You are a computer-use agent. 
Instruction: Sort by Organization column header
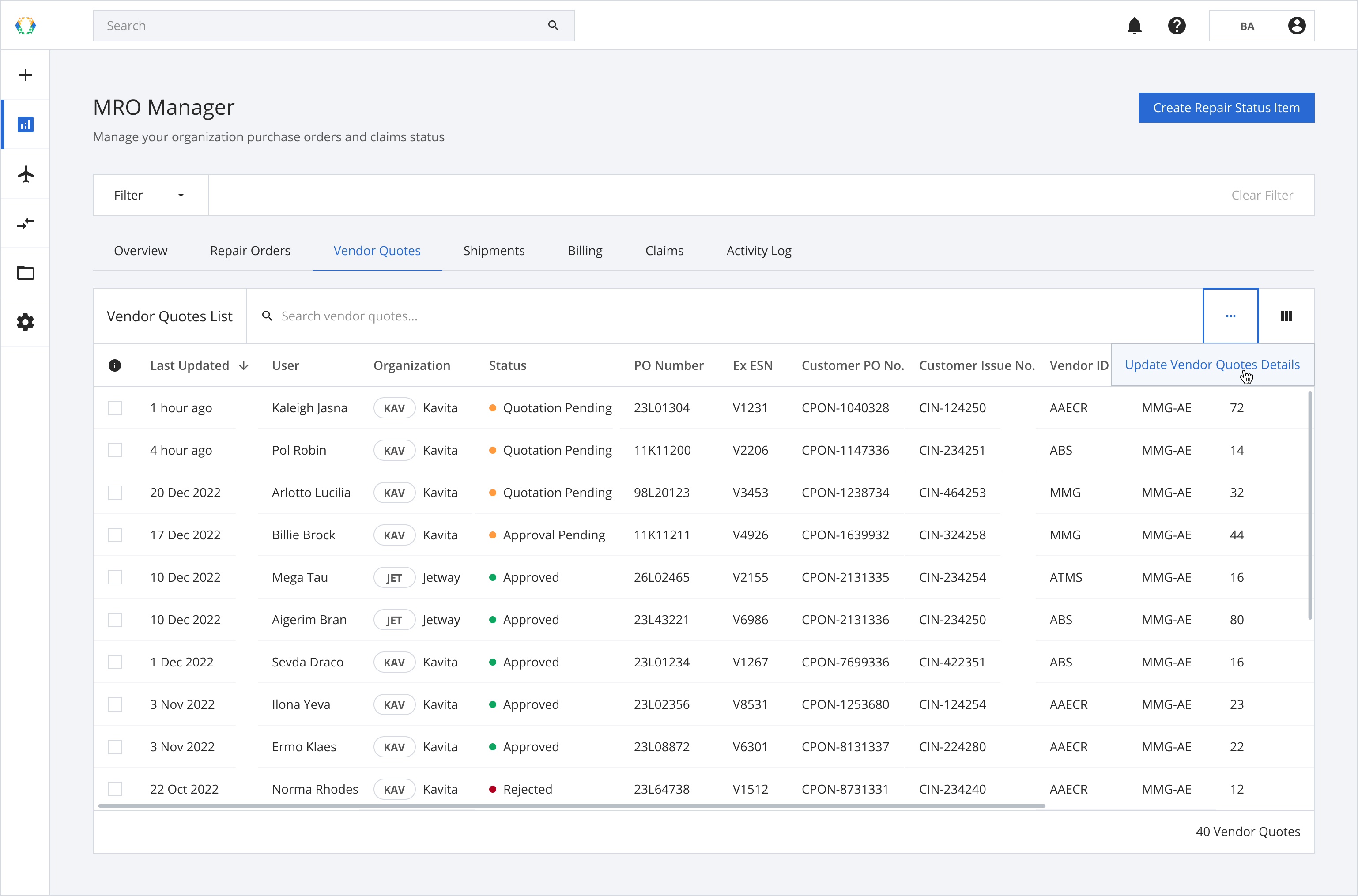pos(411,366)
